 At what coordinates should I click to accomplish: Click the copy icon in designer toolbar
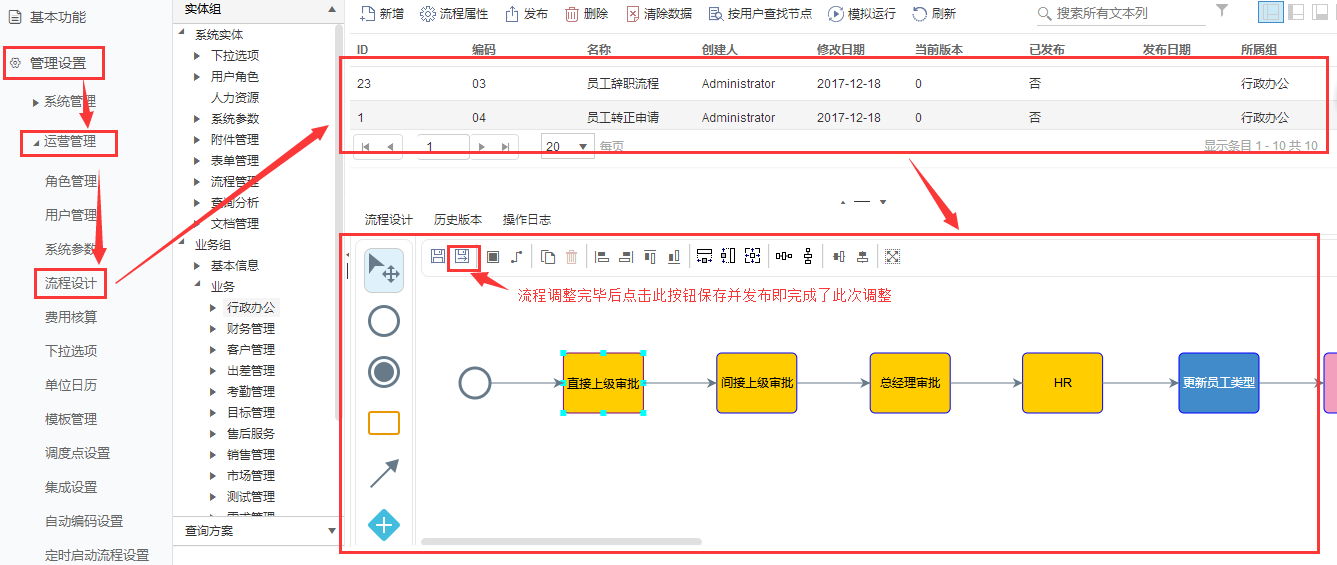coord(548,257)
